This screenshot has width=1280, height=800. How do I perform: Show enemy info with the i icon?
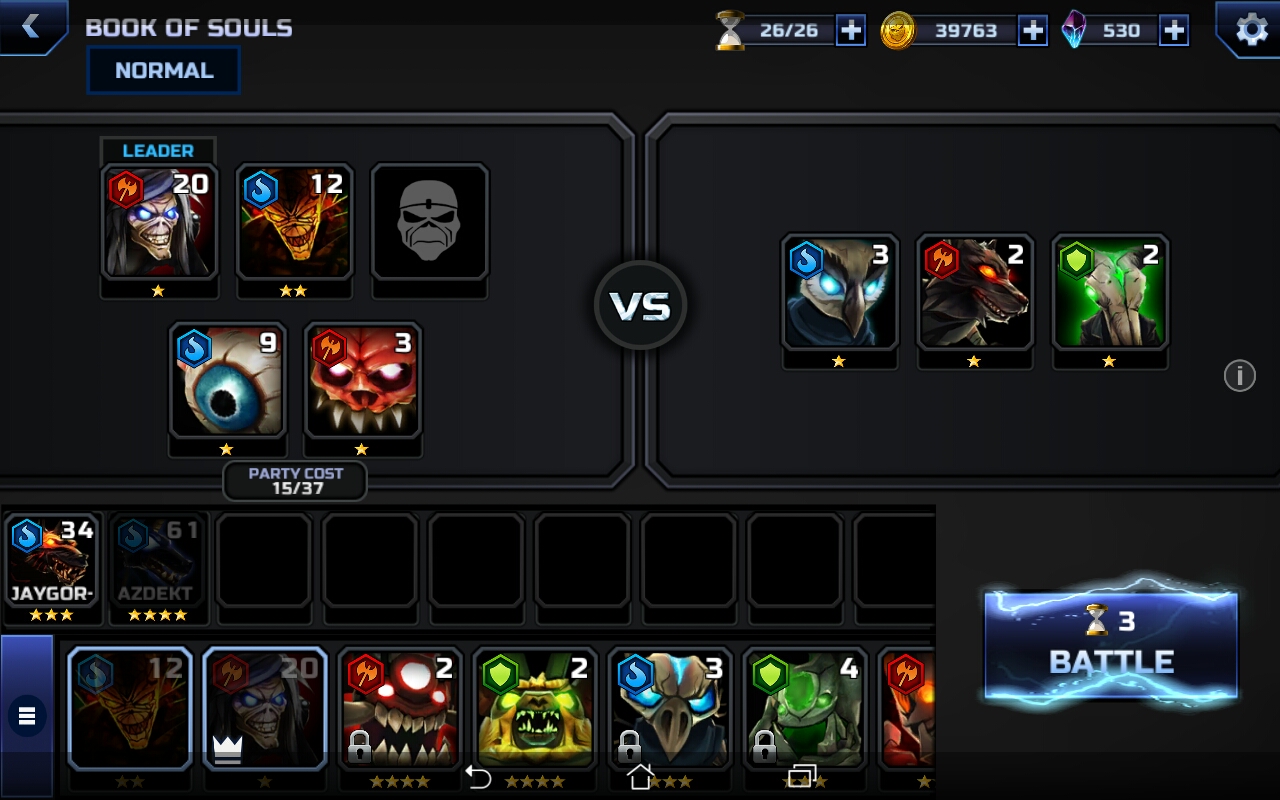[x=1239, y=376]
